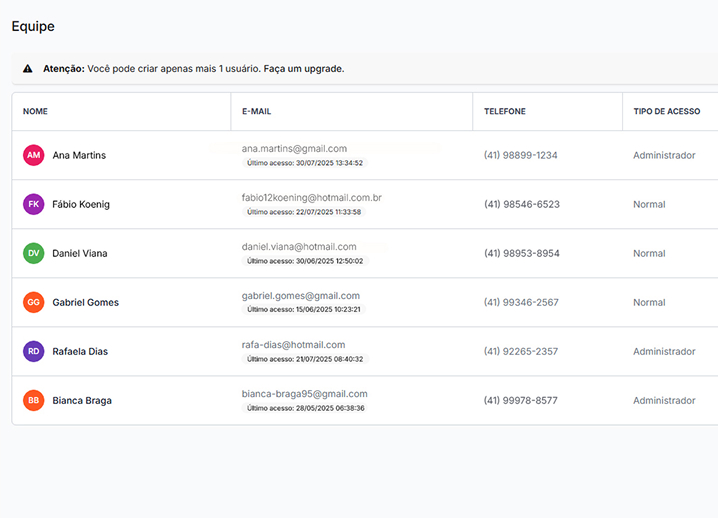This screenshot has height=518, width=718.
Task: Click Ana Martins' Administrador access type
Action: coord(663,155)
